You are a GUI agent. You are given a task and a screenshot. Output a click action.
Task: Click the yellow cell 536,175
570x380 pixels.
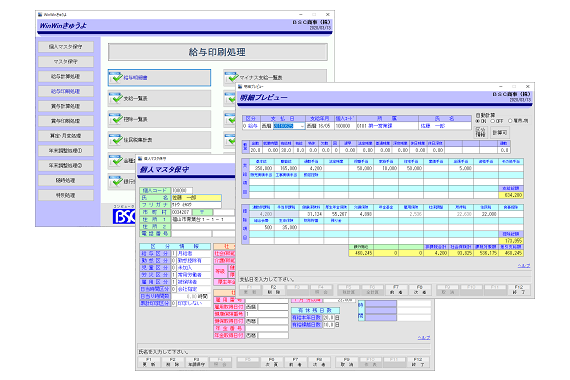tap(486, 253)
